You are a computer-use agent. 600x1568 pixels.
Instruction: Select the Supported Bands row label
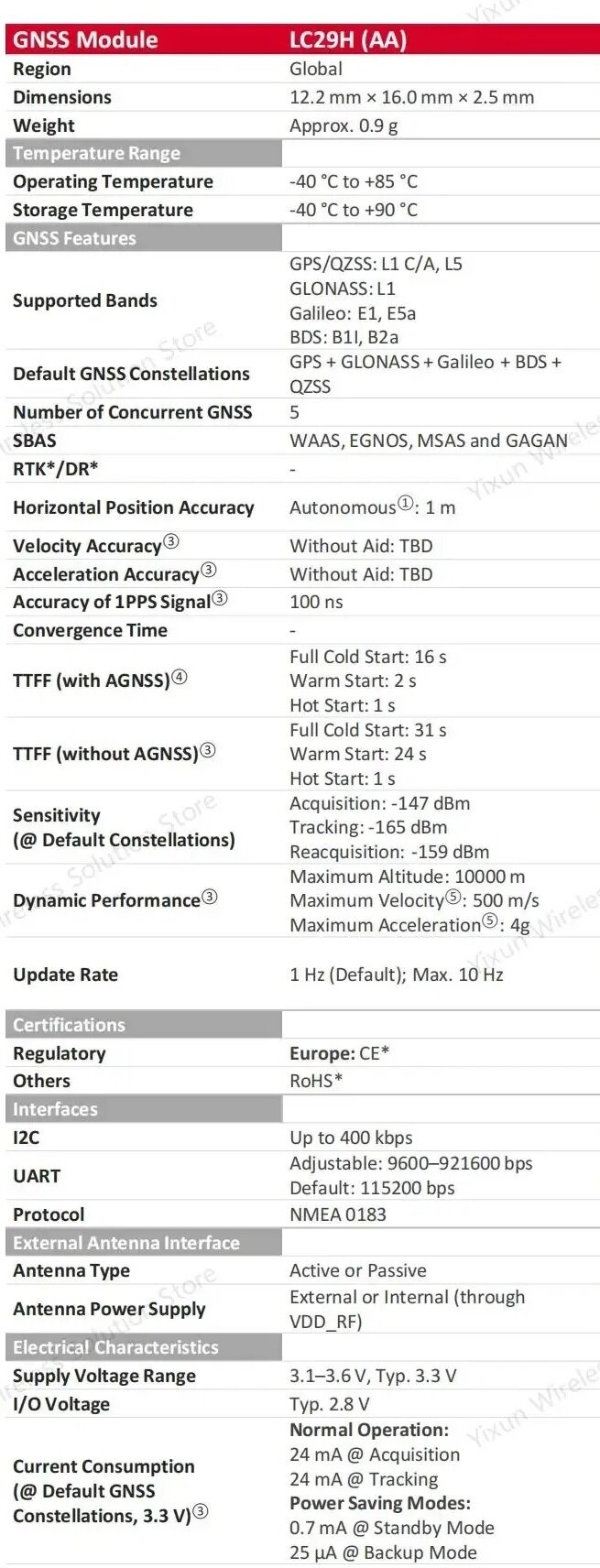pos(85,300)
